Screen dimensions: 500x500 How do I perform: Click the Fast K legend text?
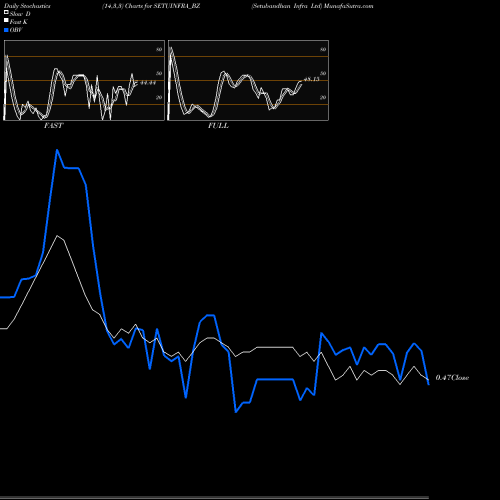(x=19, y=22)
